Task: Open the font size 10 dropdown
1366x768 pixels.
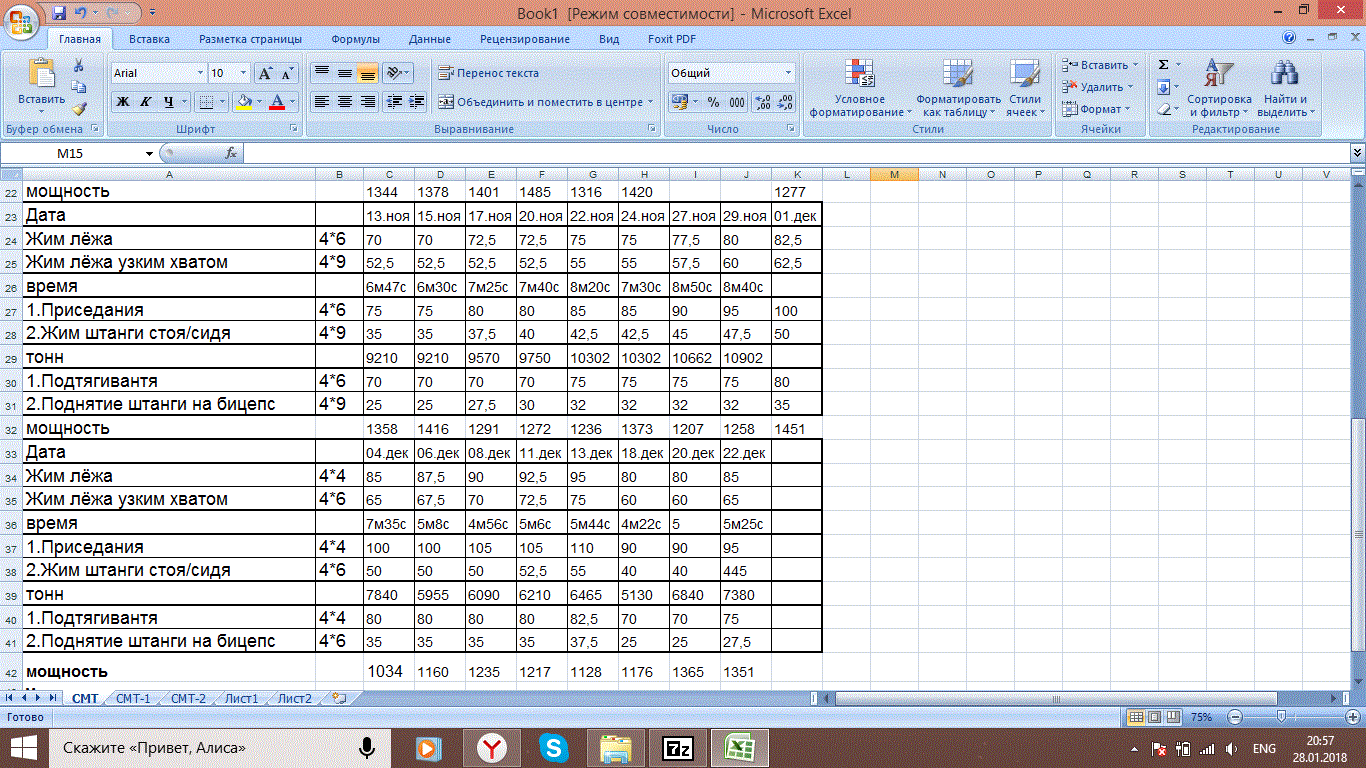Action: [x=243, y=73]
